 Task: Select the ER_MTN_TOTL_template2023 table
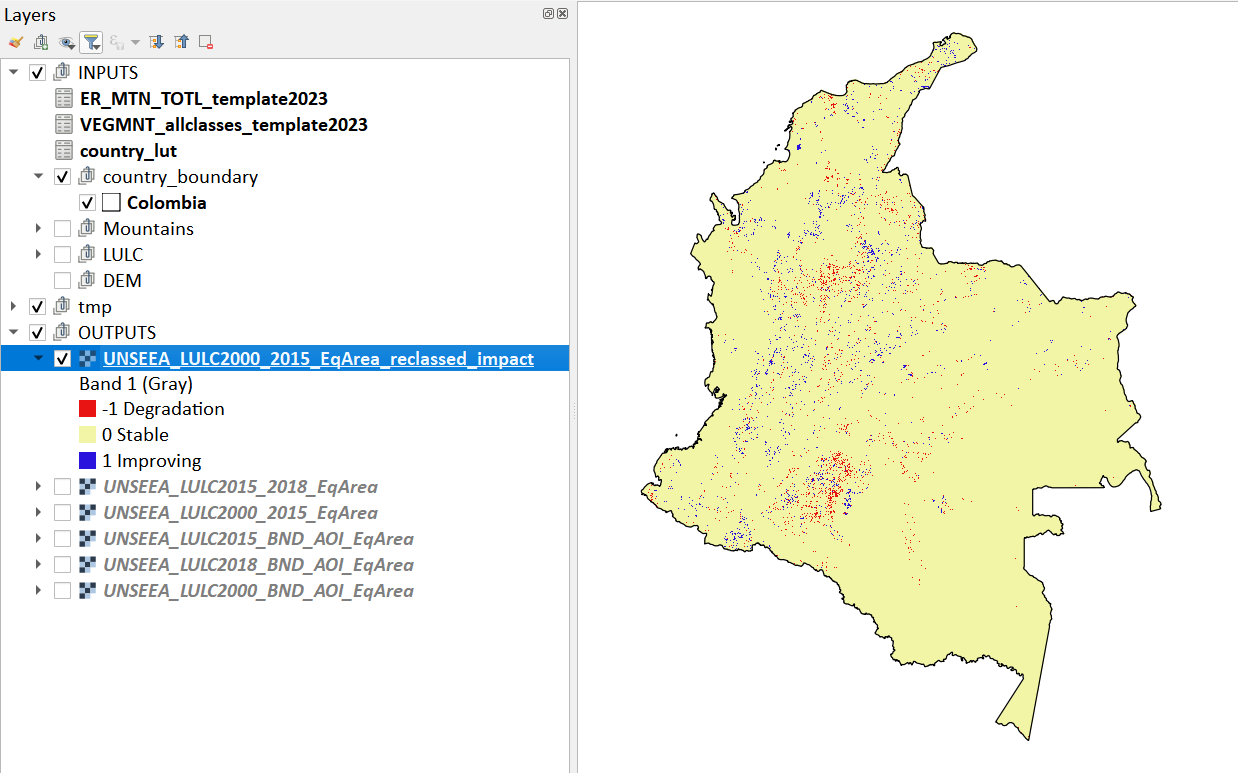(204, 99)
